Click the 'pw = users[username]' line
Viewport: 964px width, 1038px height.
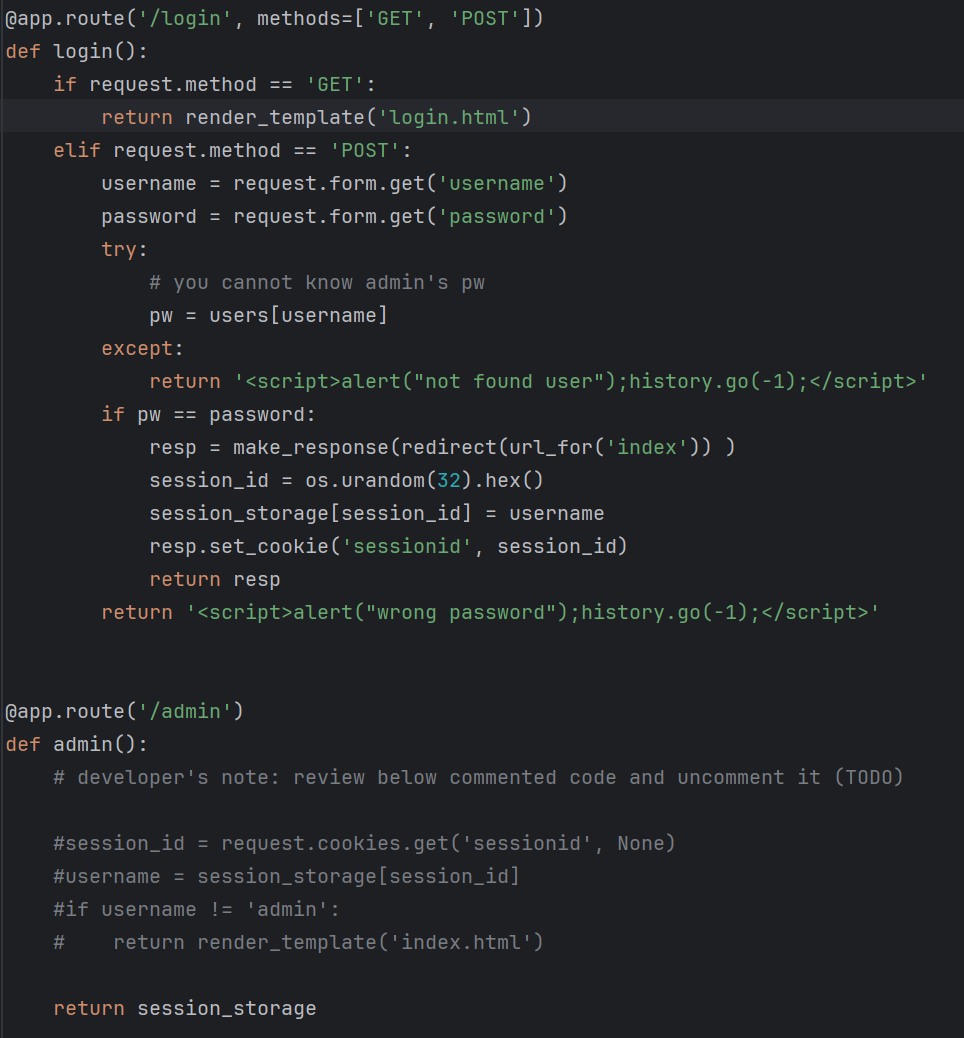(268, 316)
